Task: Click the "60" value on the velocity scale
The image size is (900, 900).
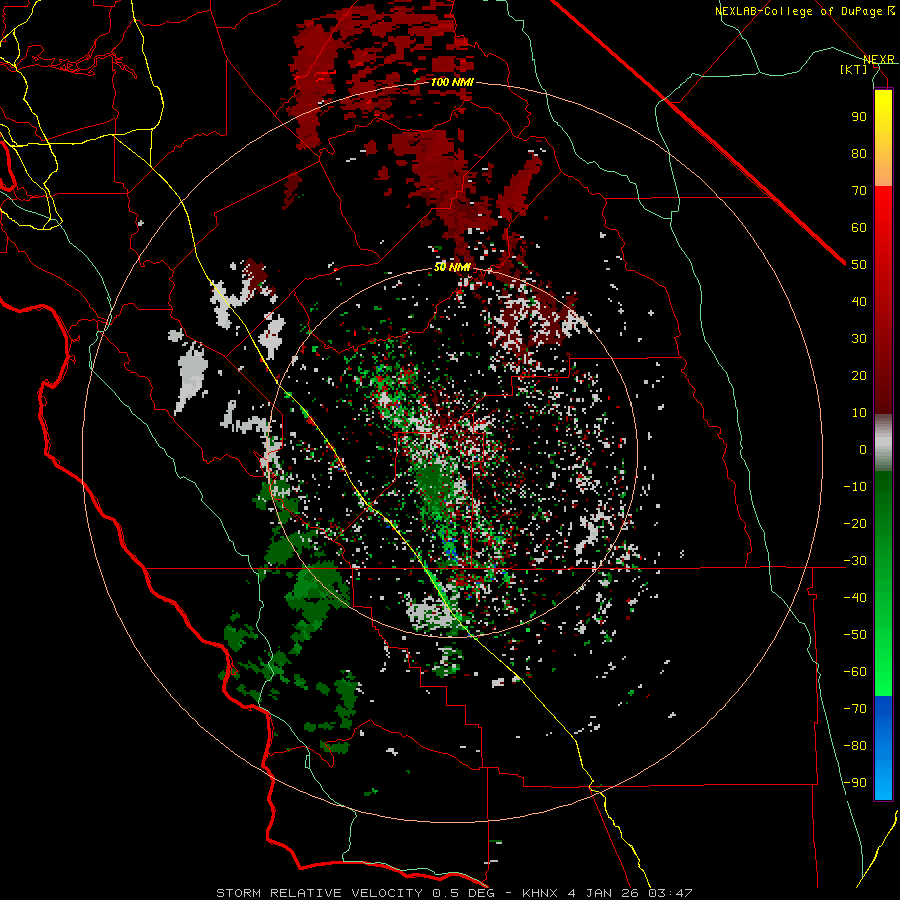Action: (859, 227)
